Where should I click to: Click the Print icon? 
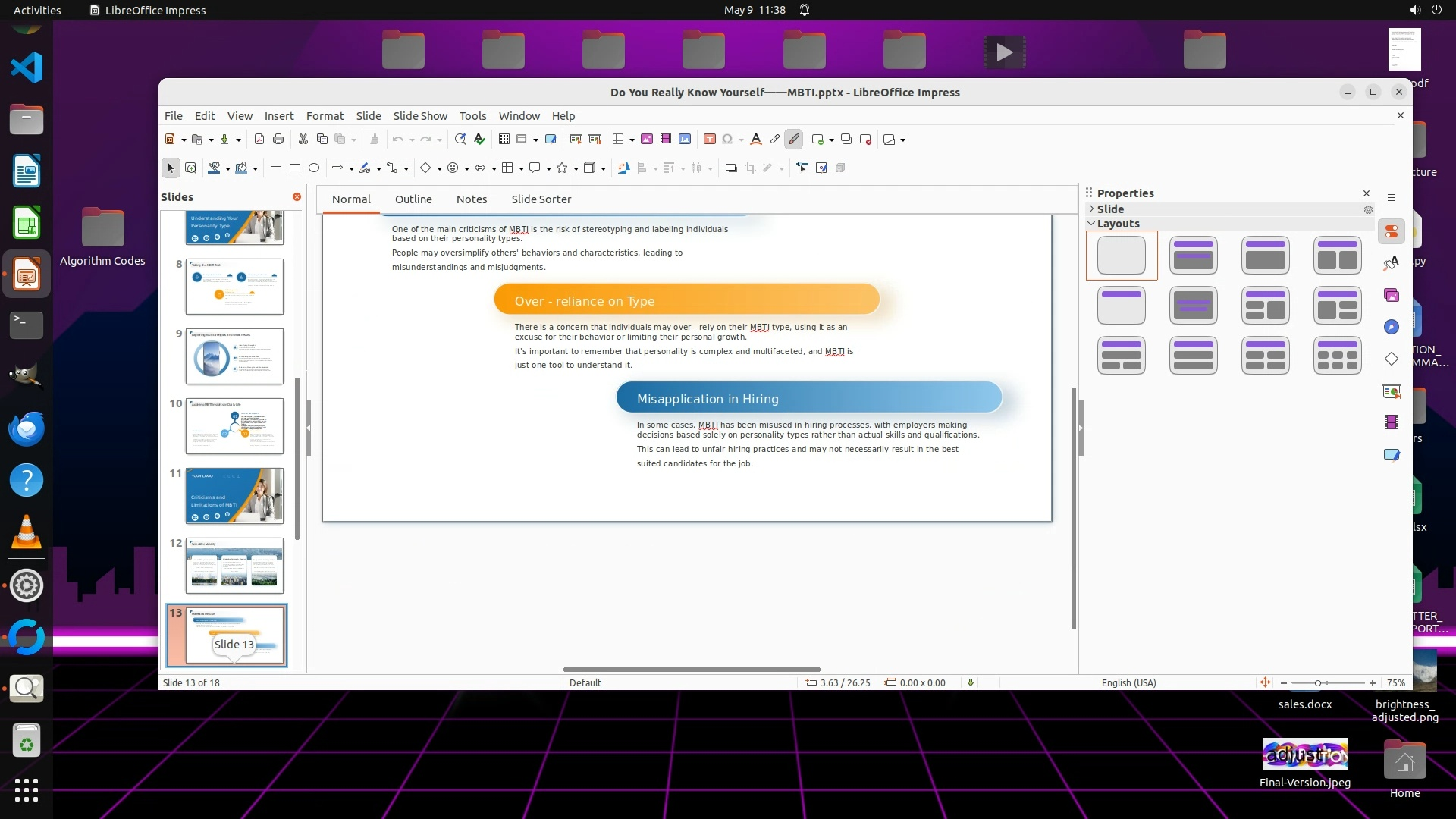click(x=278, y=140)
